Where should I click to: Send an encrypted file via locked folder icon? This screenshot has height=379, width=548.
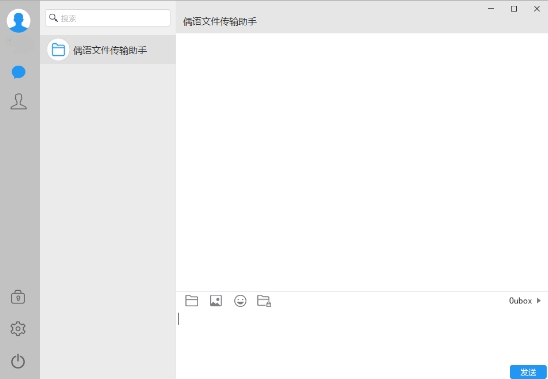(x=264, y=301)
